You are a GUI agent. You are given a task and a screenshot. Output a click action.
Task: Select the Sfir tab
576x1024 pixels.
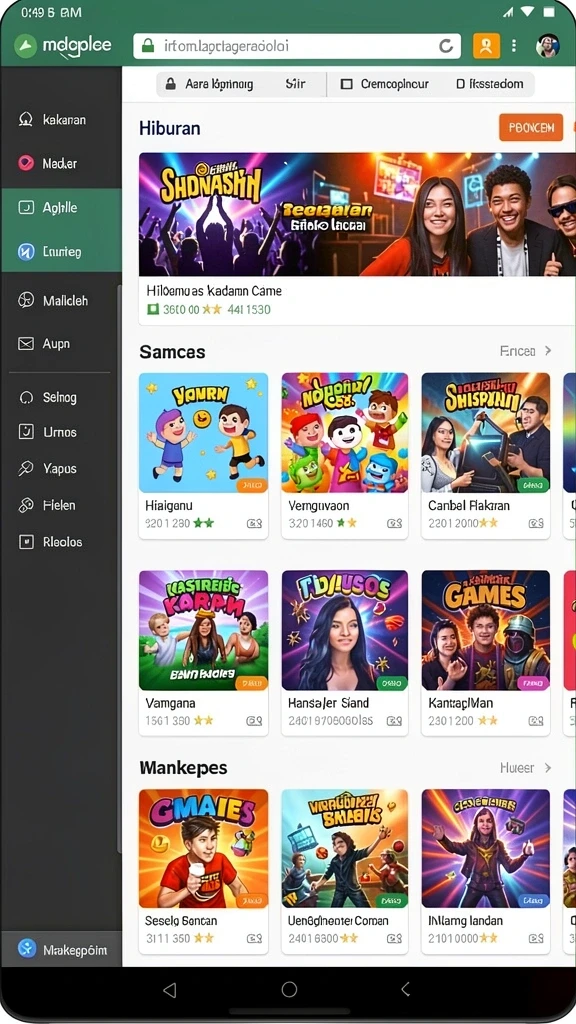click(295, 84)
